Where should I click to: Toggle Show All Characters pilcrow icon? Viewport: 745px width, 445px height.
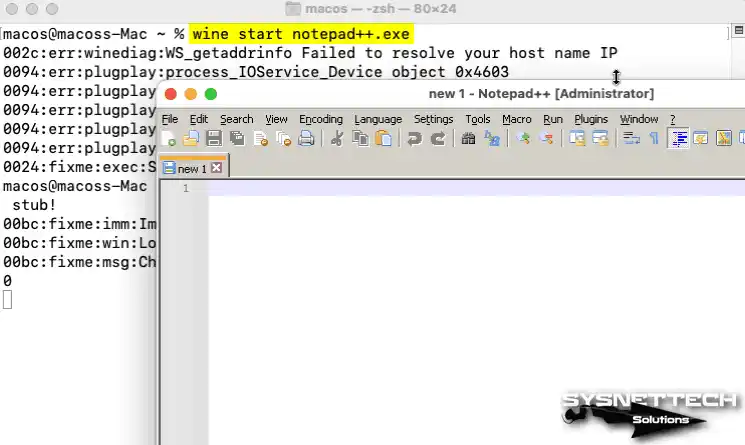[x=654, y=139]
